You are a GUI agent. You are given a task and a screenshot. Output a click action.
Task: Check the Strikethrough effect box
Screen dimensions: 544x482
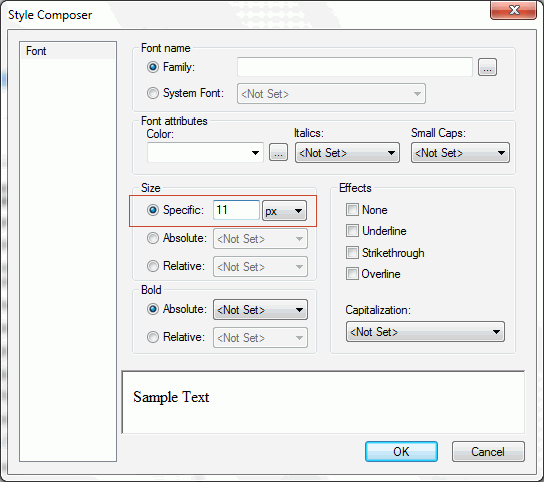click(x=352, y=253)
